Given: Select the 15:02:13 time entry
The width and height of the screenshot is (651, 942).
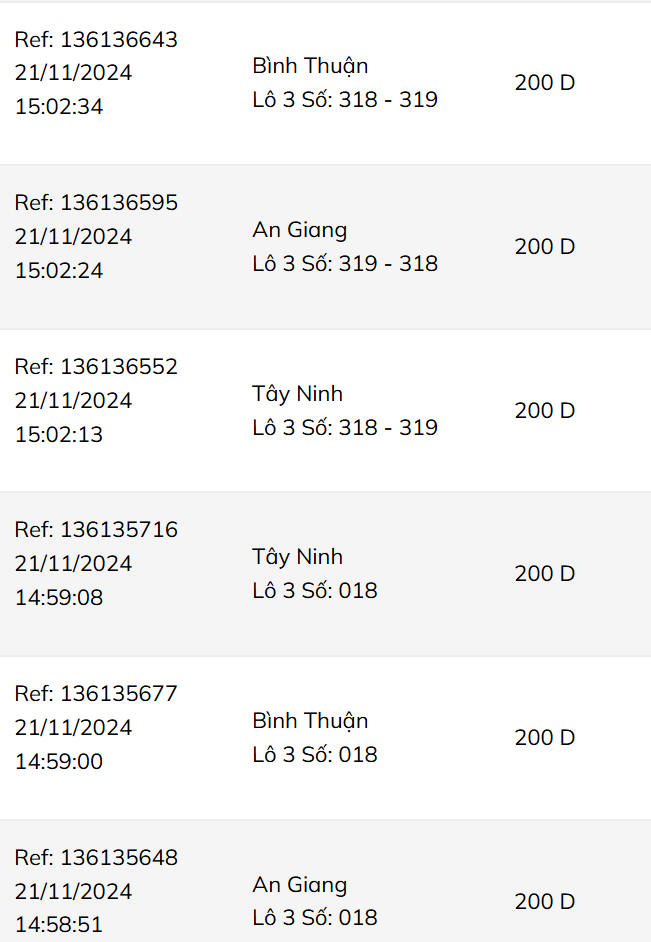Looking at the screenshot, I should [x=59, y=434].
